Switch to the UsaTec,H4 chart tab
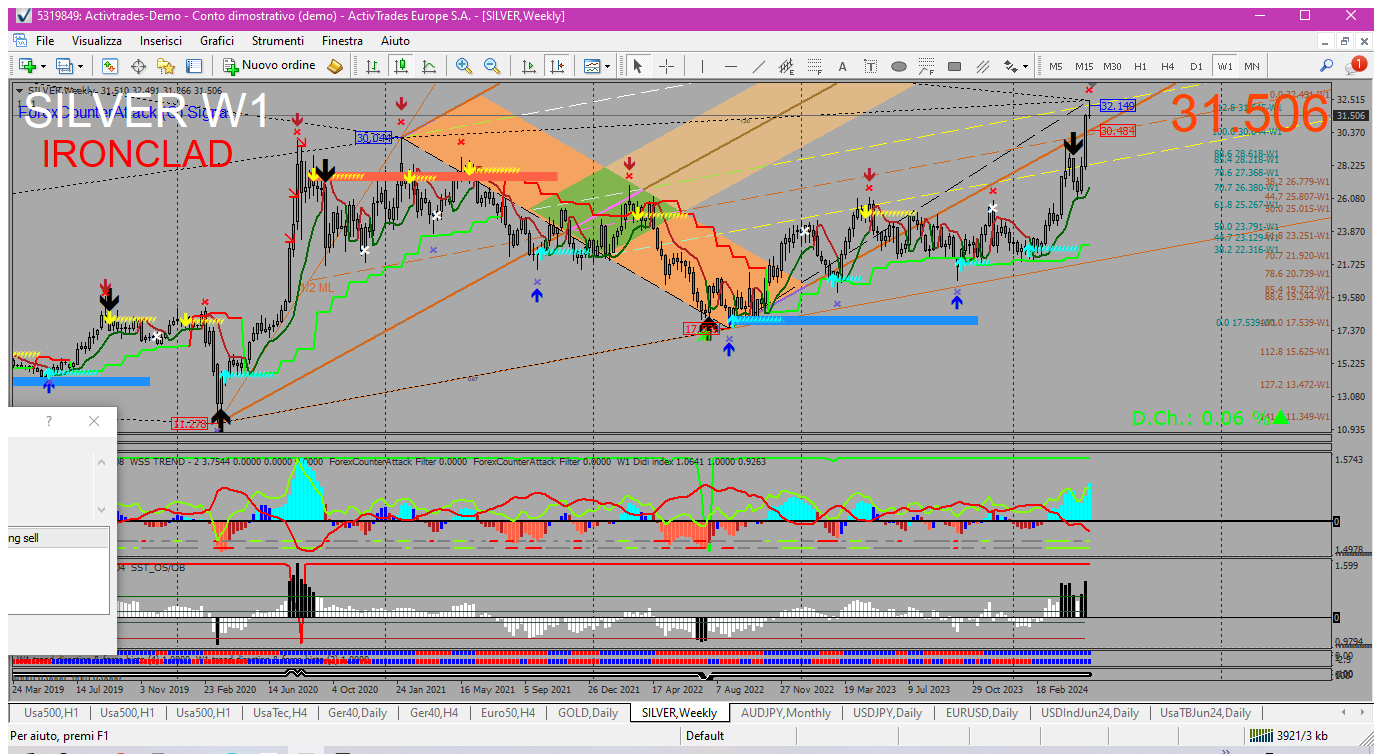Viewport: 1382px width, 754px height. point(280,713)
